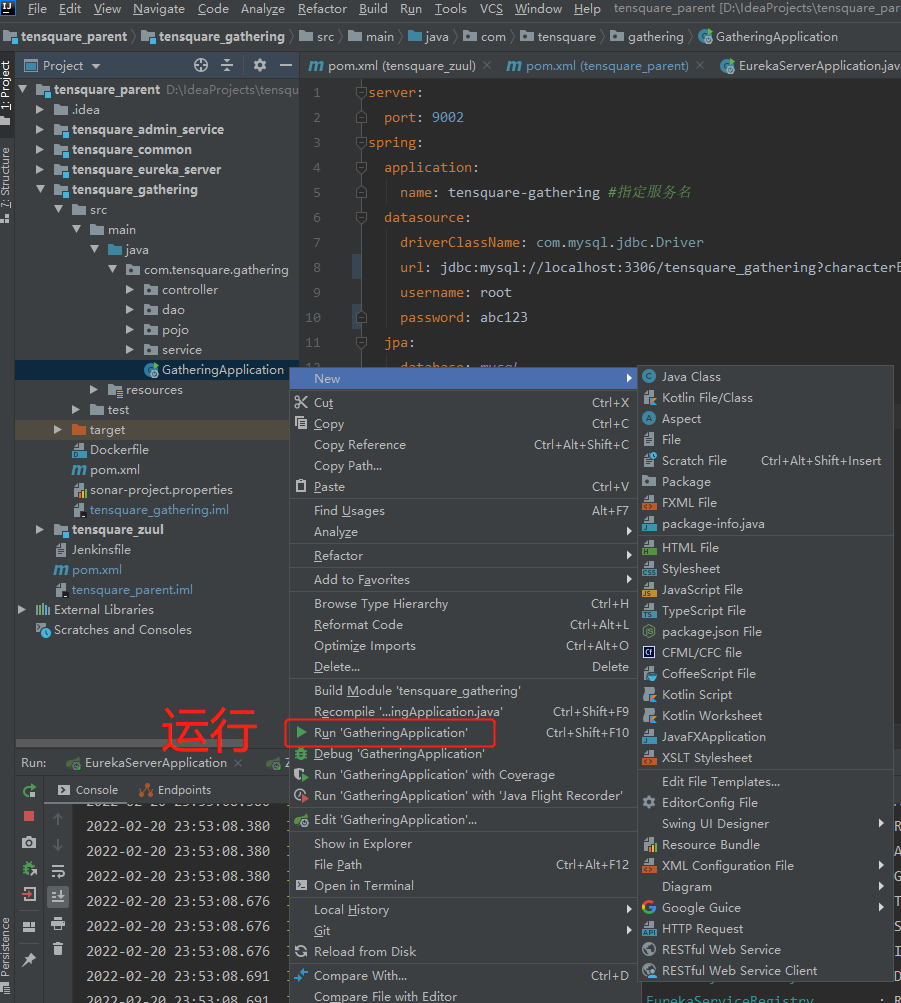Expand the tensquare_eureka_server module
Viewport: 901px width, 1003px height.
coord(40,169)
